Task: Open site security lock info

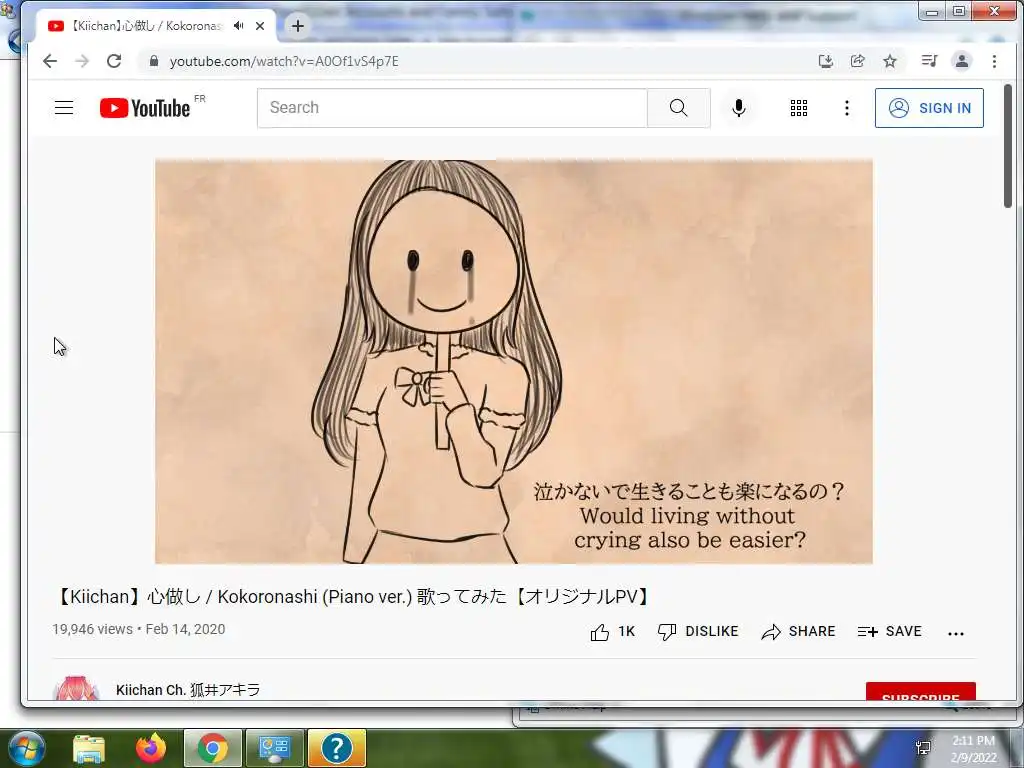Action: point(154,61)
